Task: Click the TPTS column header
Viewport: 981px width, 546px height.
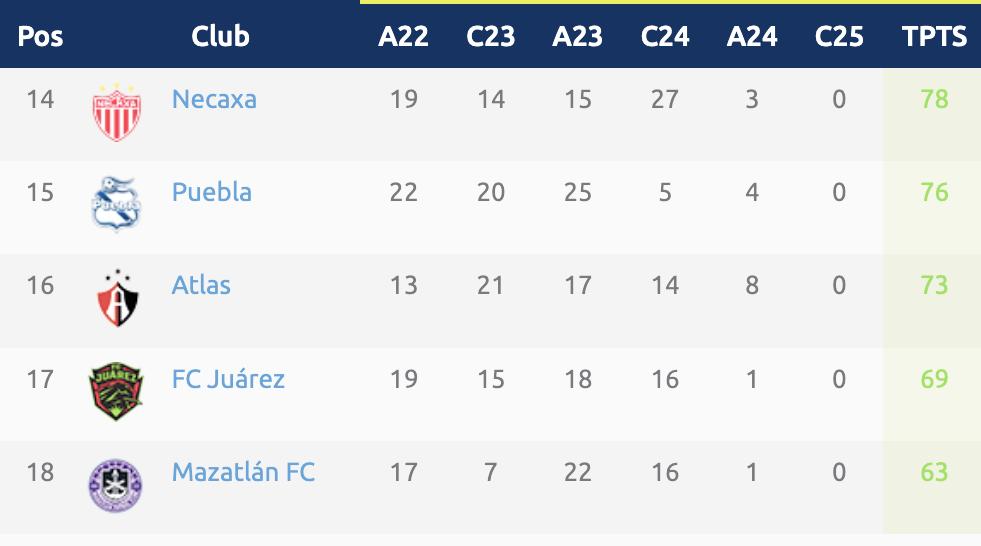Action: 934,37
